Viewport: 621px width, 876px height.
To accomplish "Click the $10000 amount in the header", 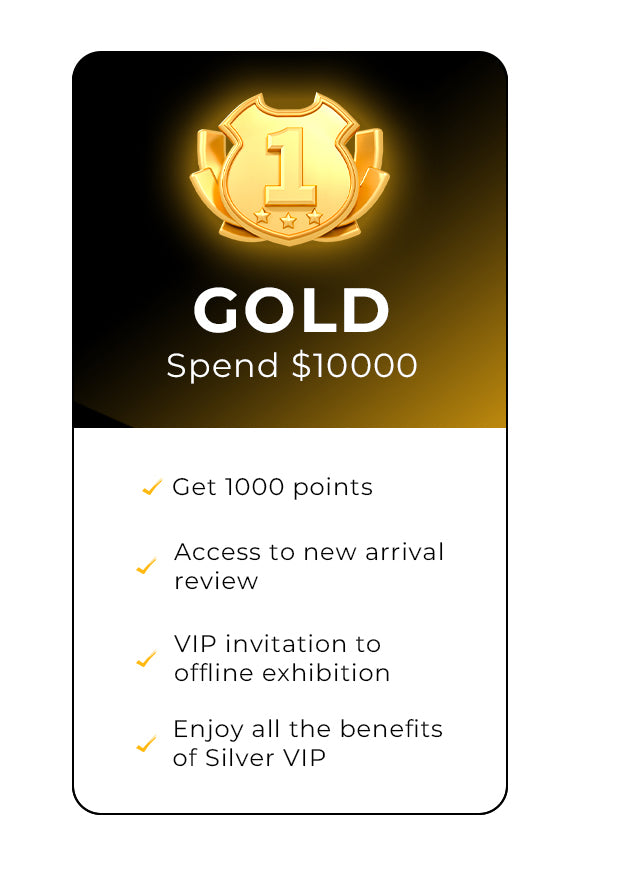I will click(x=354, y=366).
